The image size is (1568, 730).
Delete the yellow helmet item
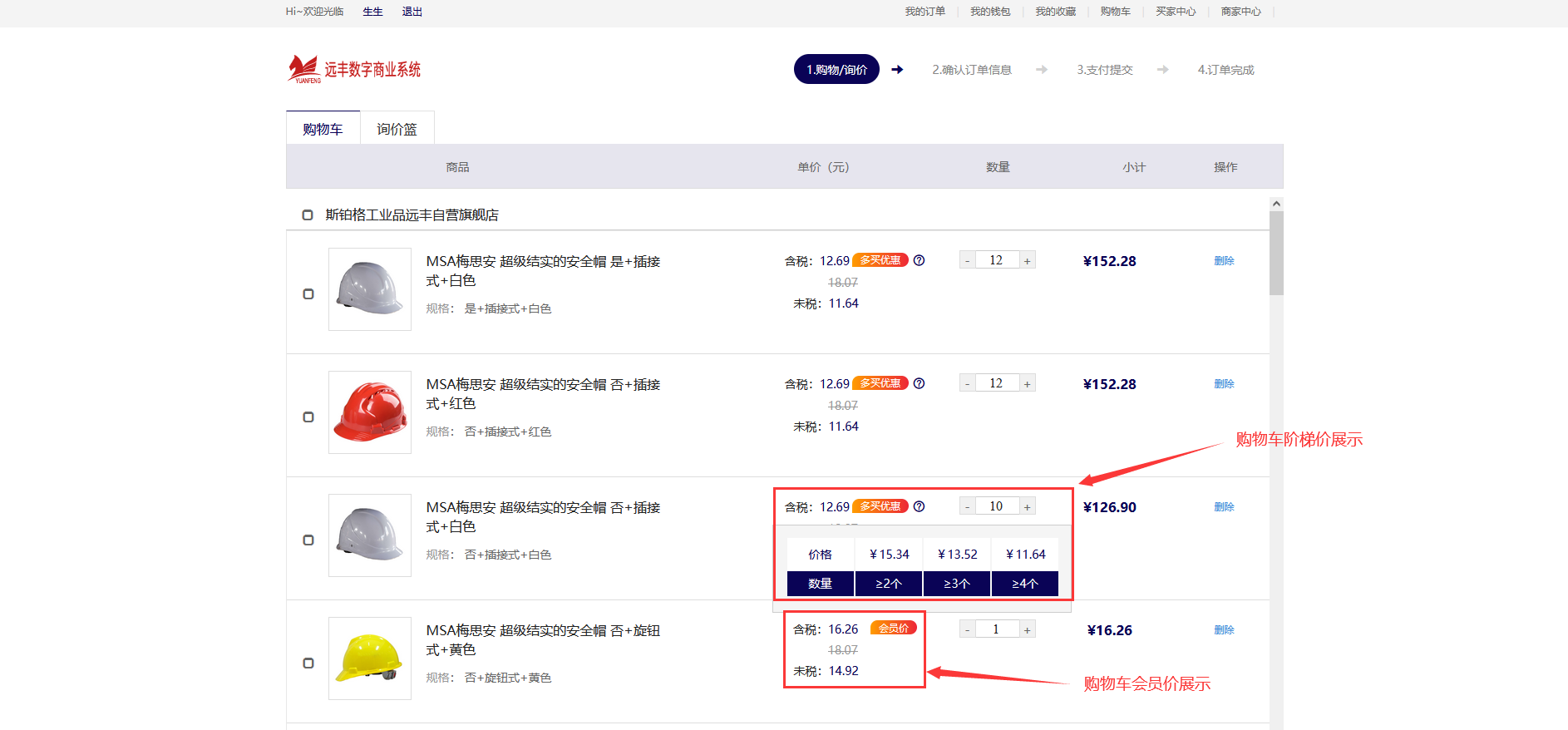click(1224, 630)
